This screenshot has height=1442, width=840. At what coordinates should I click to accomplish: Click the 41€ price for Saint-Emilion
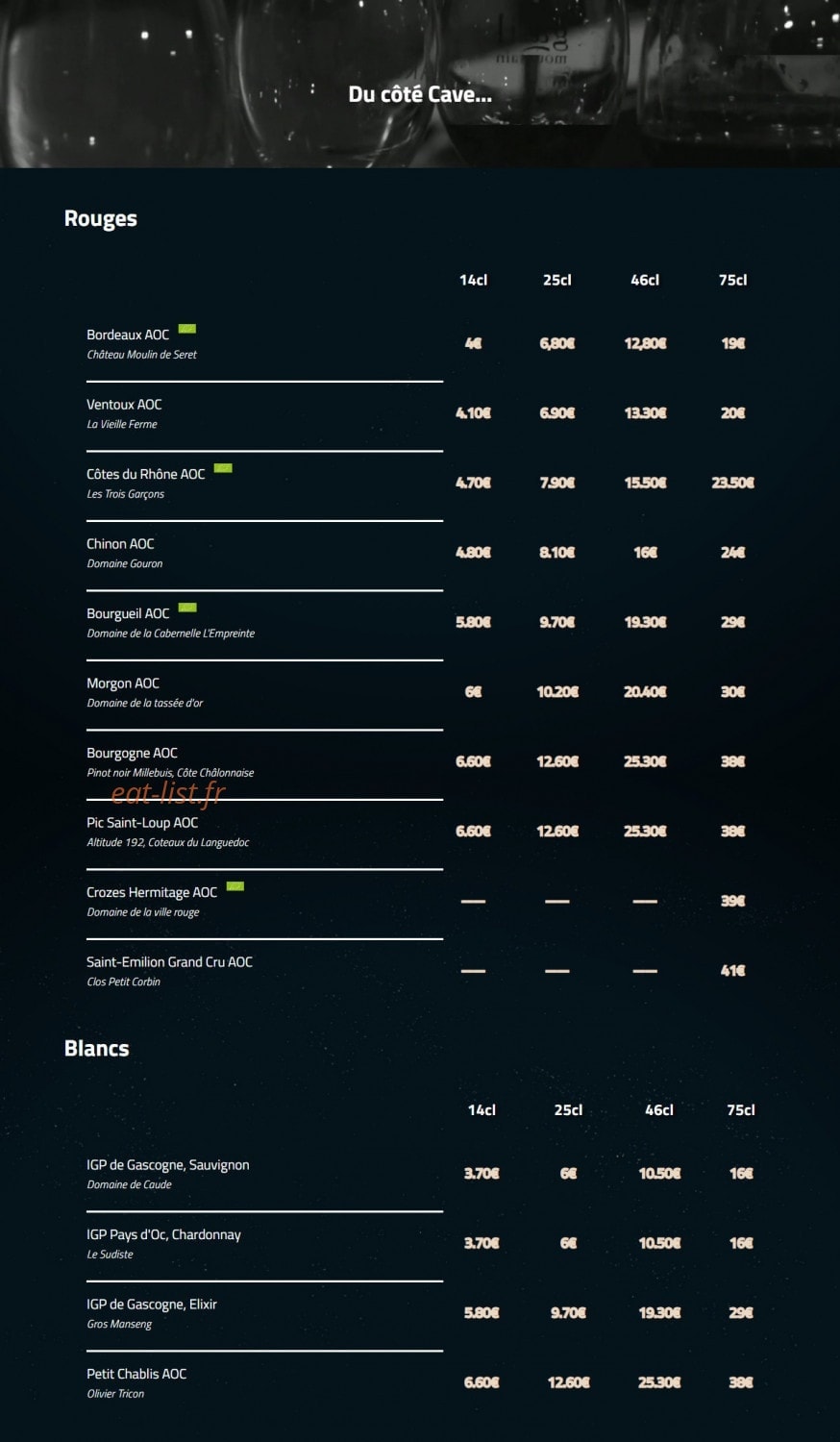(732, 971)
